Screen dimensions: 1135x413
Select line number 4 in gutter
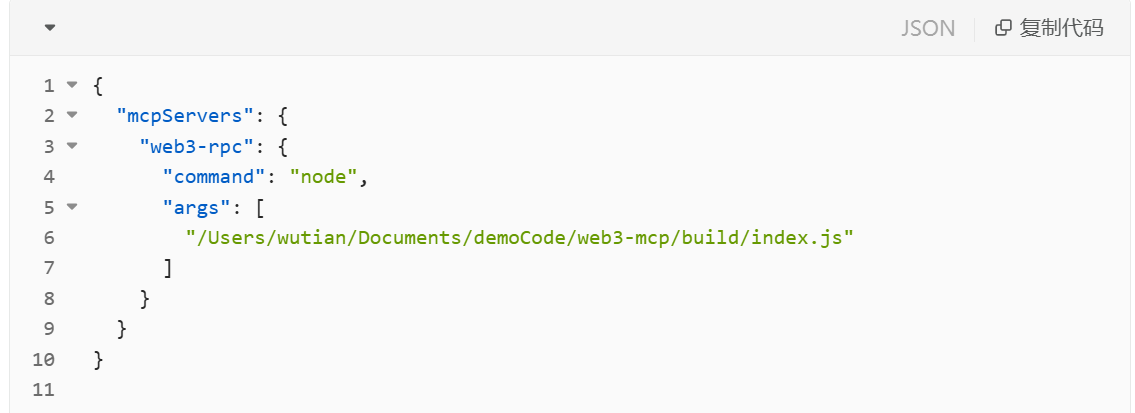pos(49,177)
